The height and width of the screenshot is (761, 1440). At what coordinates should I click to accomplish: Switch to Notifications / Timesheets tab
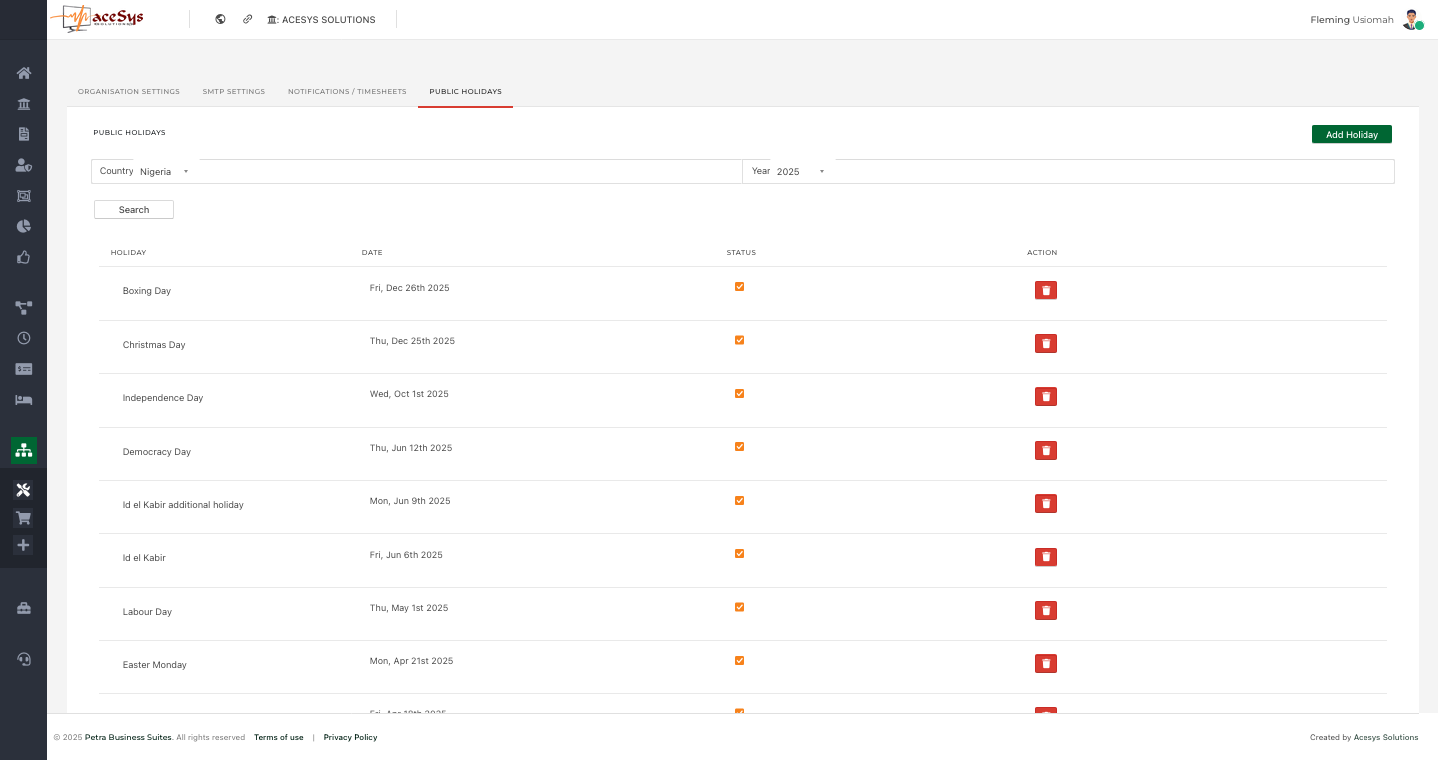347,92
